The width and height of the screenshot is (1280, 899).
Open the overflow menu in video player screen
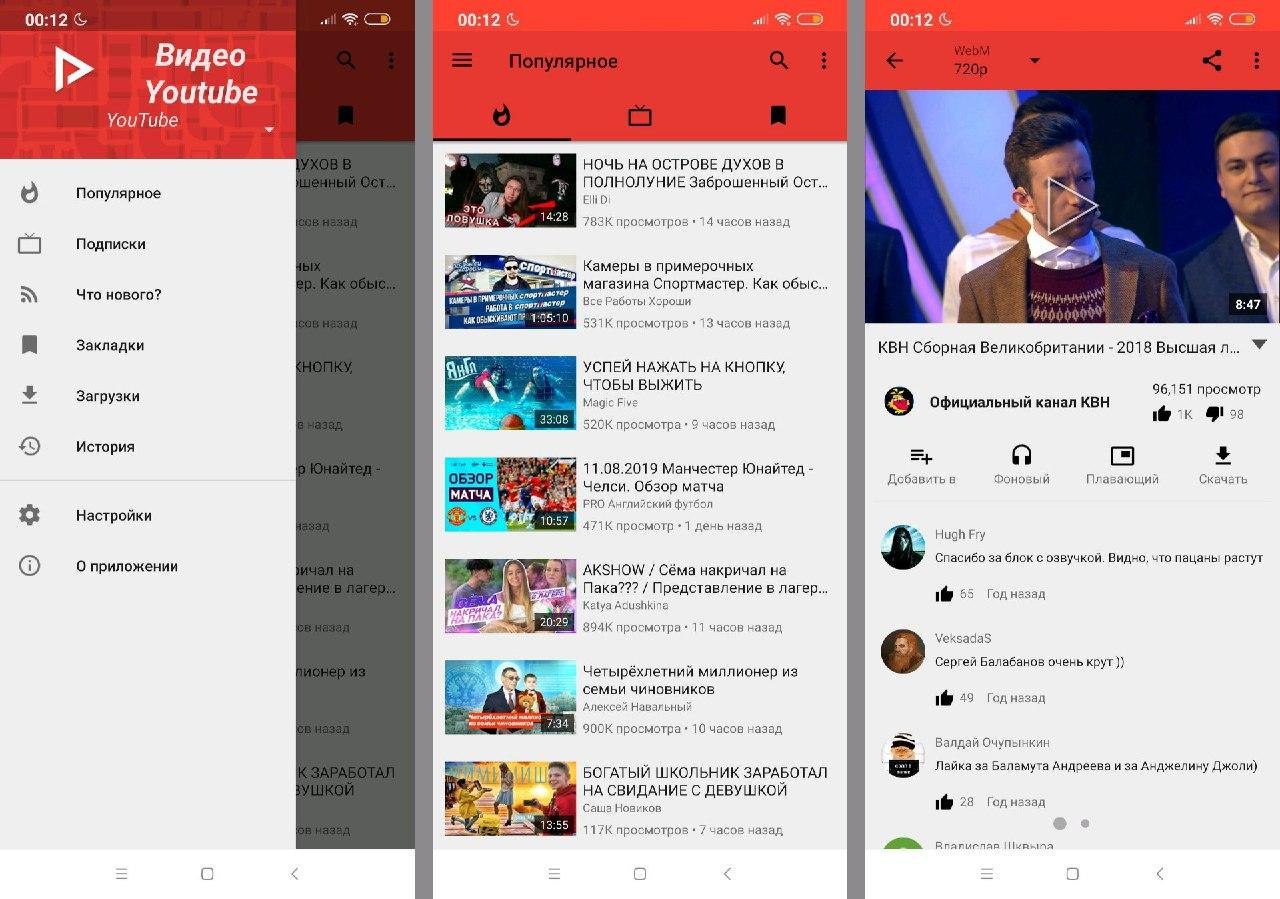coord(1257,61)
